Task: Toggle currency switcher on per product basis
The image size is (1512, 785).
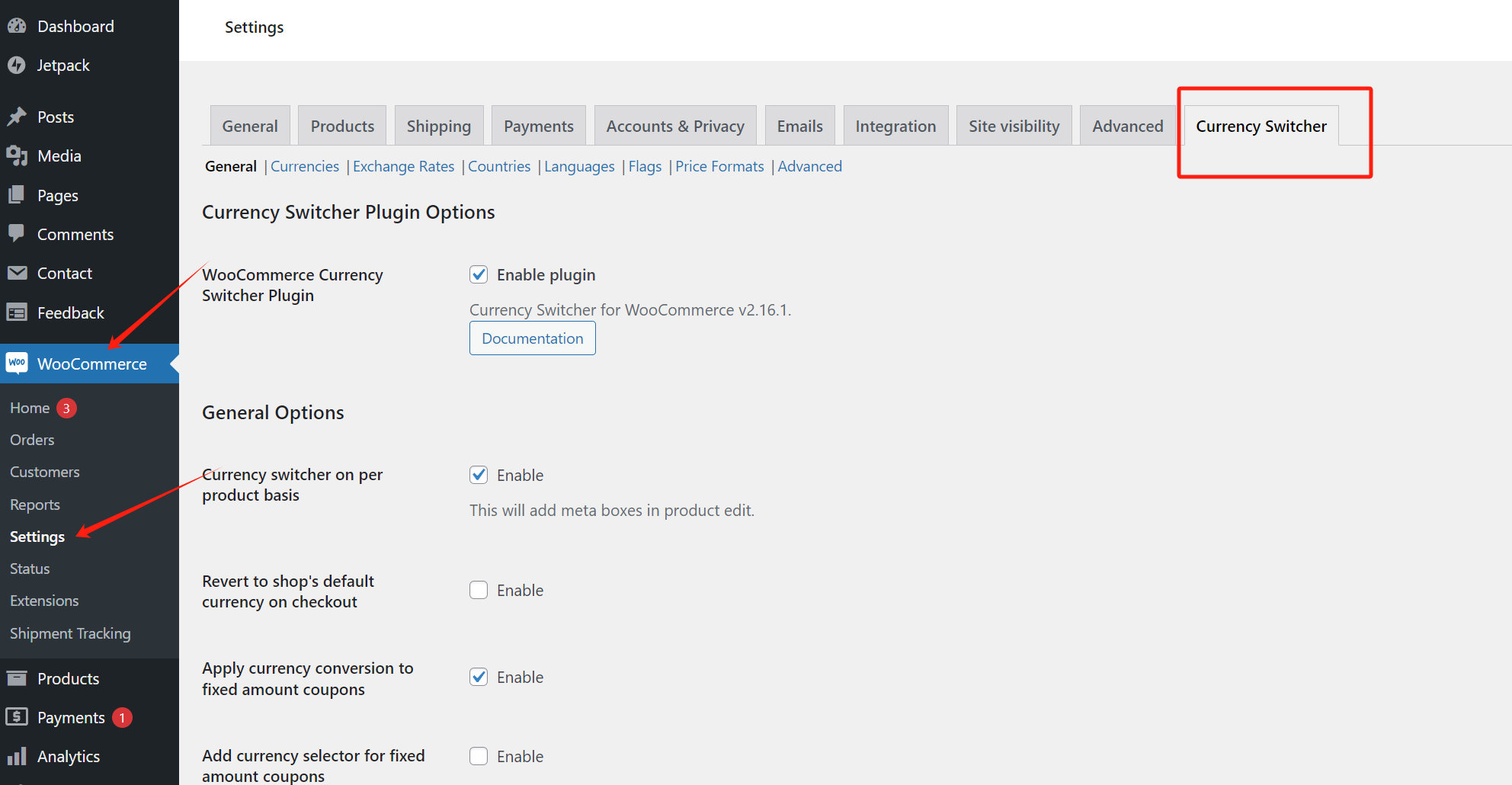Action: 479,475
